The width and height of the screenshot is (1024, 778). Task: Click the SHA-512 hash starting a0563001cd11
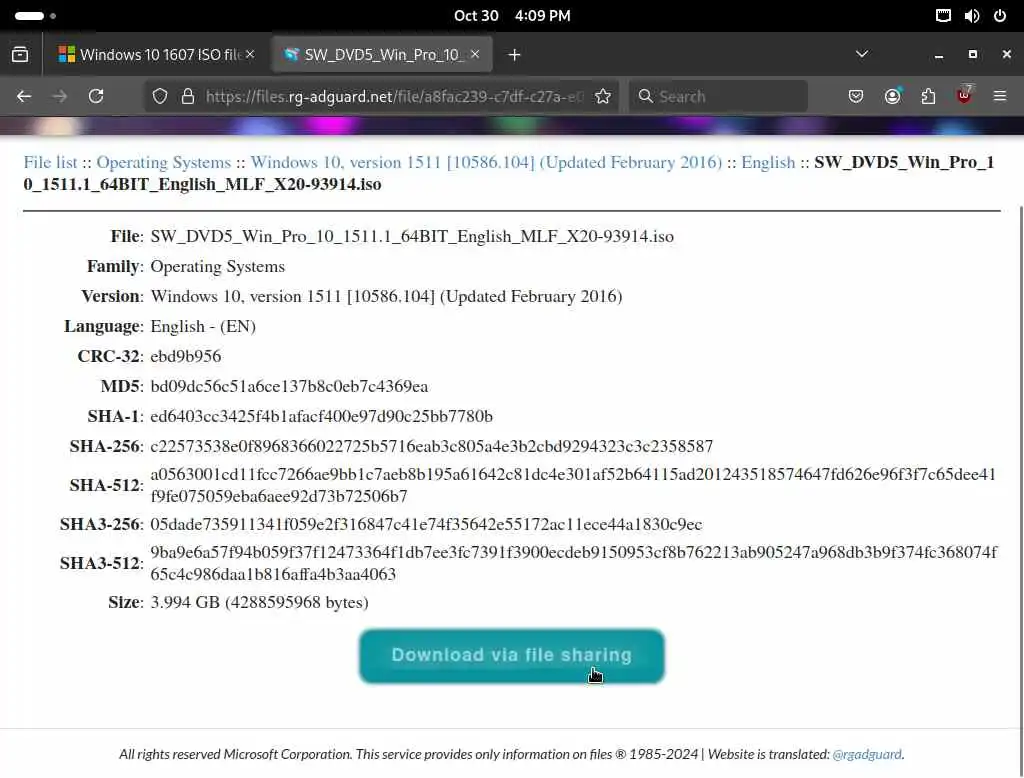(573, 485)
